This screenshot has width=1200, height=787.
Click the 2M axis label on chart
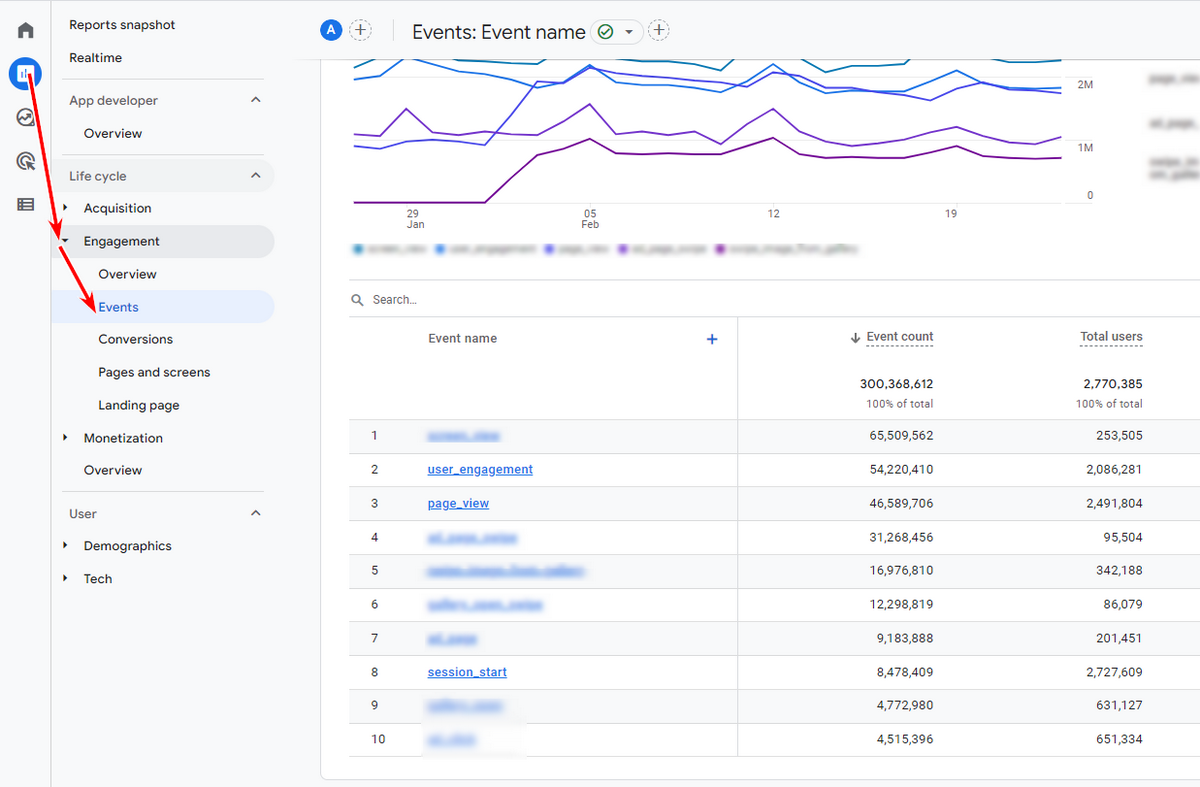pyautogui.click(x=1084, y=85)
